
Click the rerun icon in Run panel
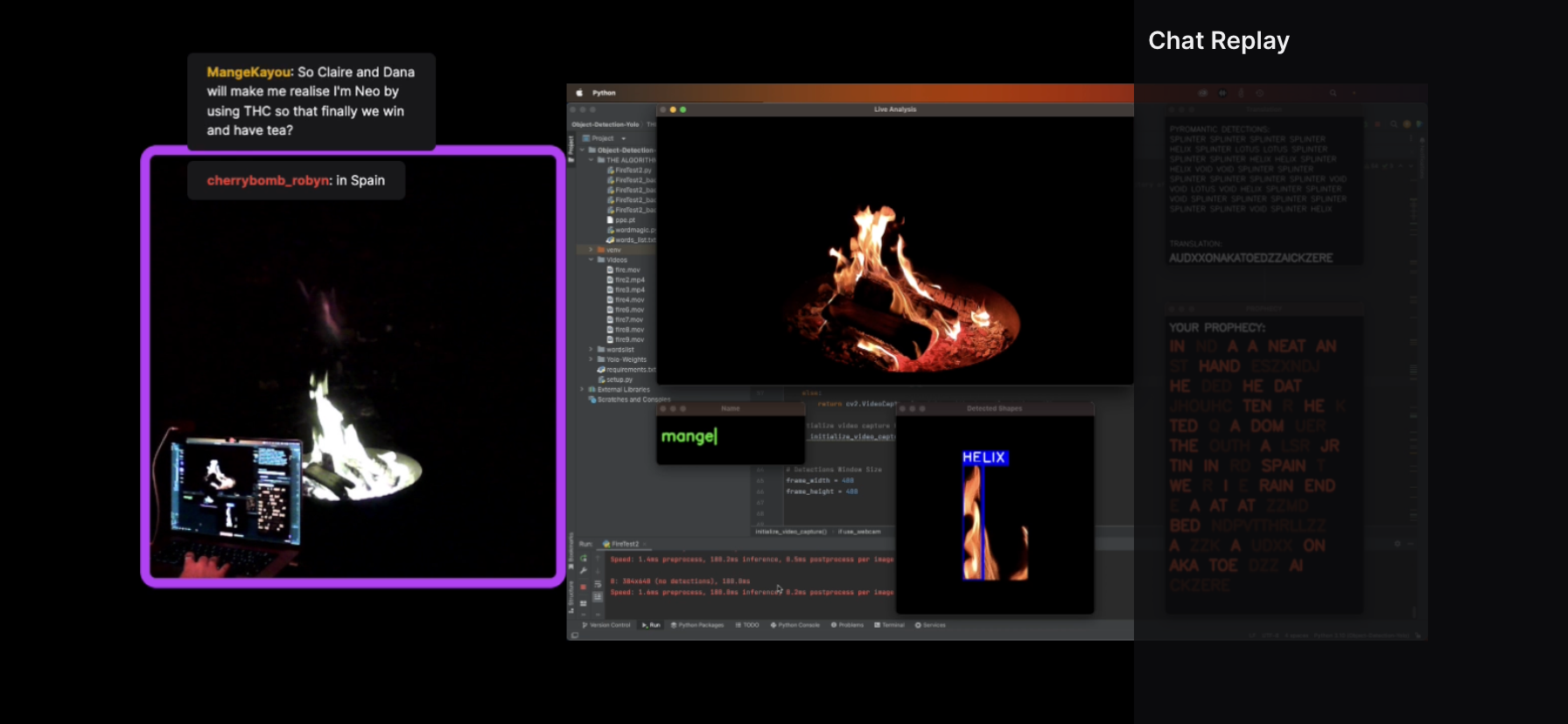pyautogui.click(x=584, y=558)
